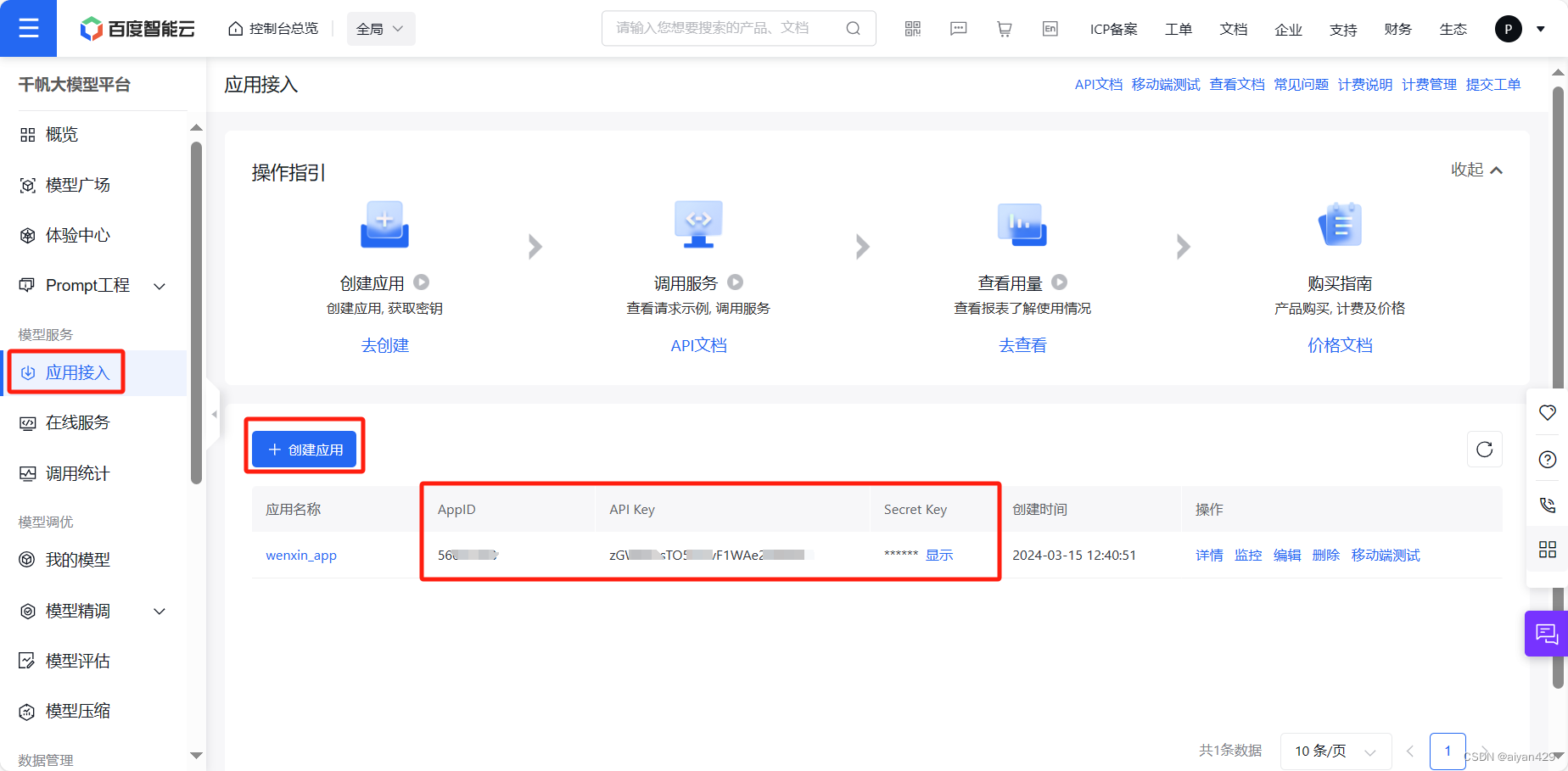Open 查看文档 header link
Viewport: 1568px width, 771px height.
click(1237, 84)
